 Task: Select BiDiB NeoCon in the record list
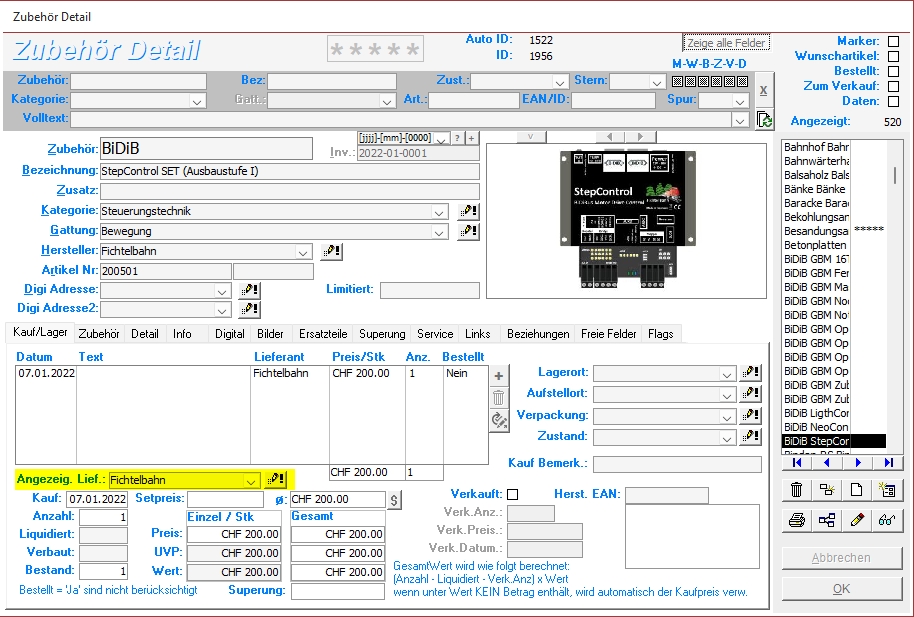click(x=816, y=427)
